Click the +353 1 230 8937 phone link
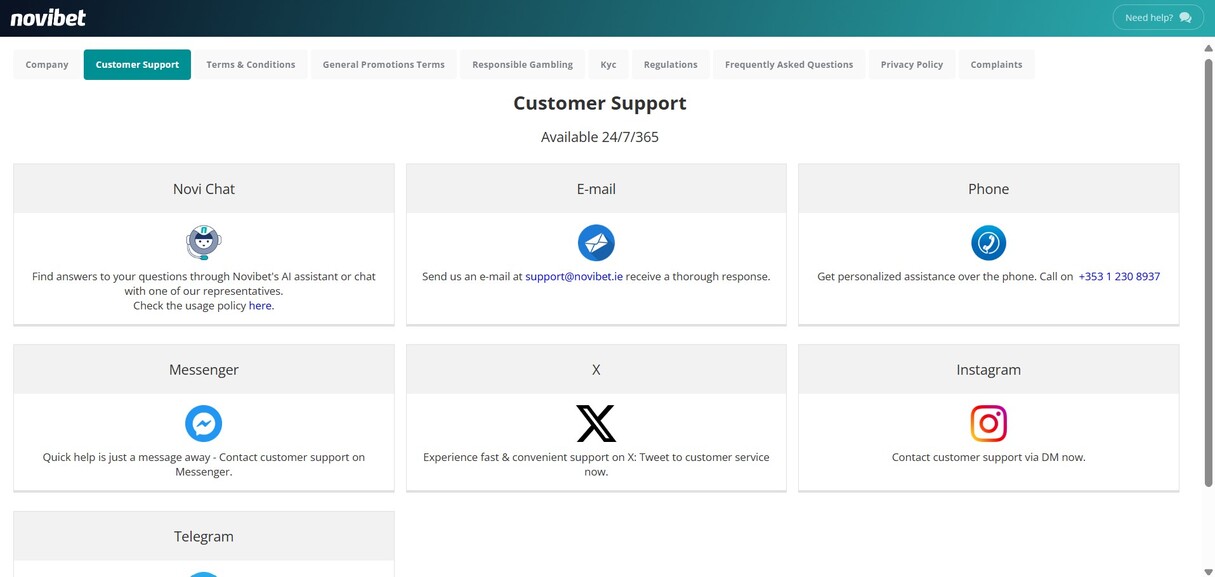1215x577 pixels. tap(1119, 277)
